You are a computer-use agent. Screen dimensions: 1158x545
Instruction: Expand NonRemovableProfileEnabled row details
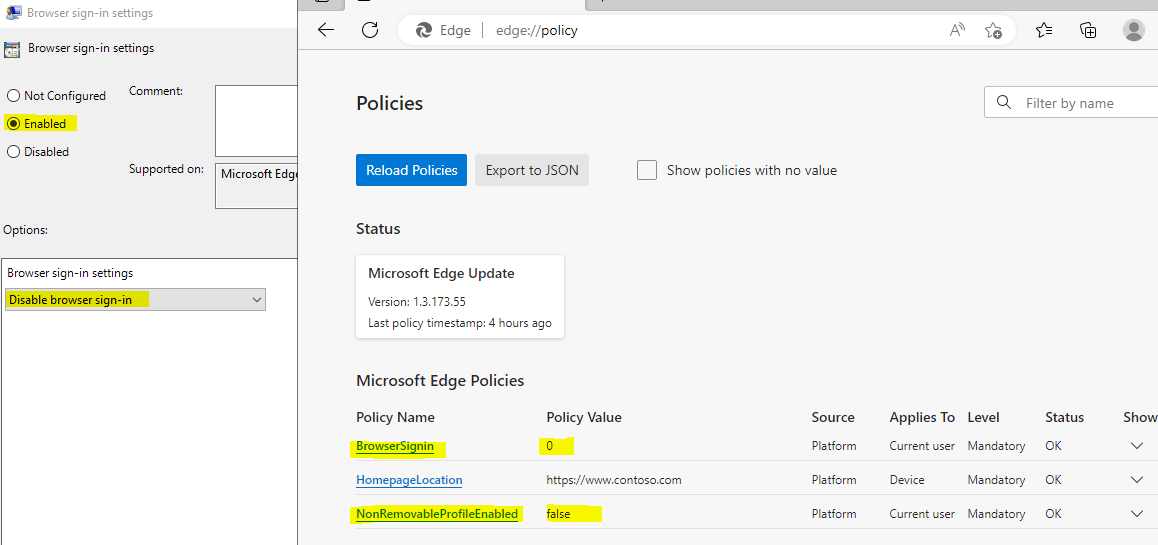pyautogui.click(x=1137, y=514)
